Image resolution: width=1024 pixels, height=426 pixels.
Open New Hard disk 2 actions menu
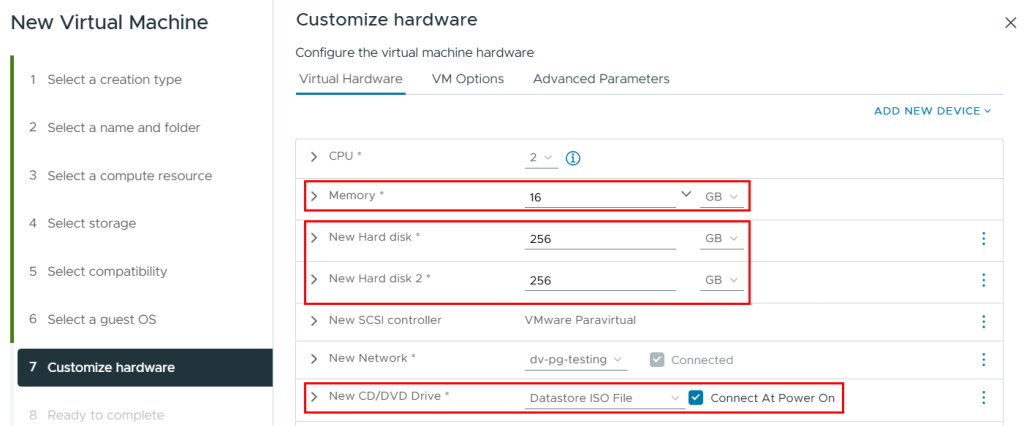point(983,280)
